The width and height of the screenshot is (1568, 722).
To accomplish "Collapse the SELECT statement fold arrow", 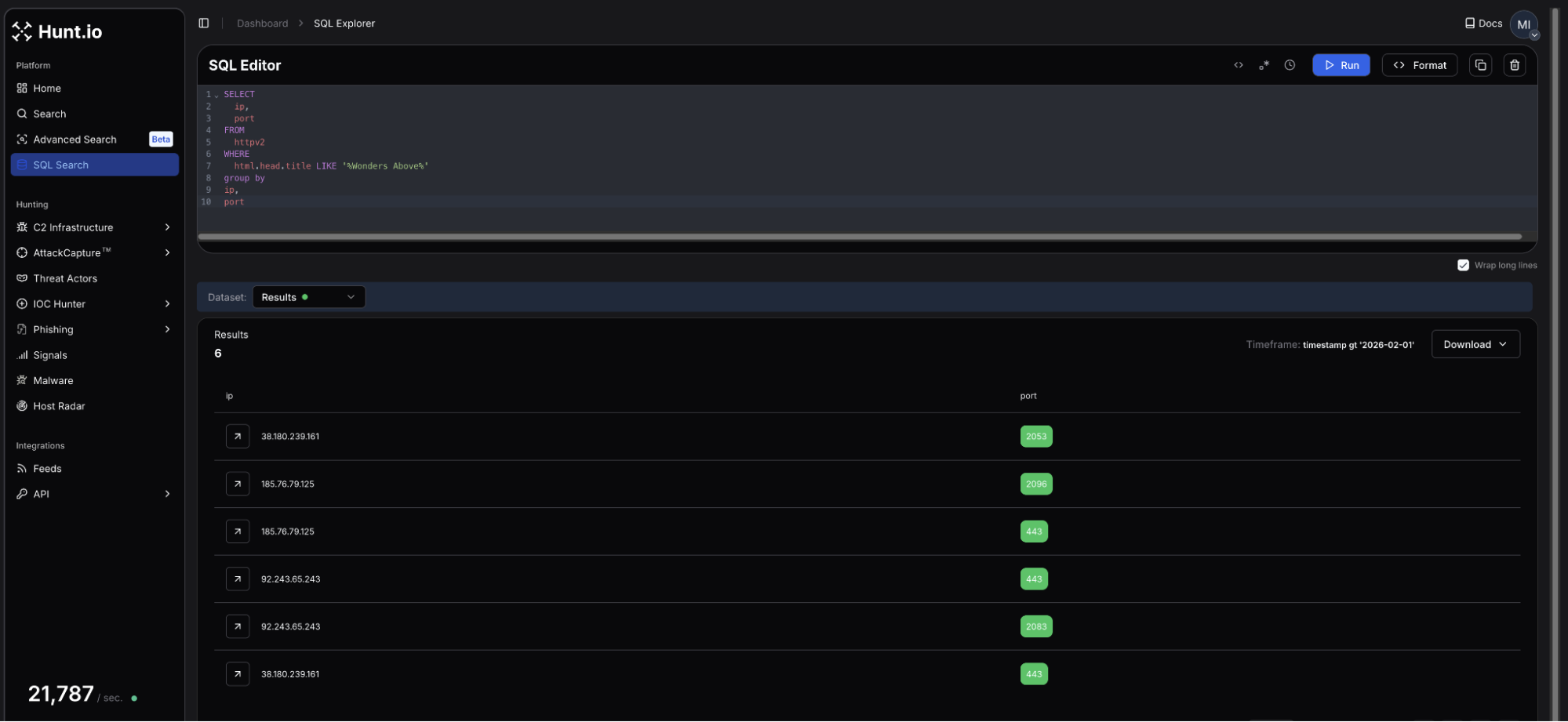I will click(x=216, y=96).
